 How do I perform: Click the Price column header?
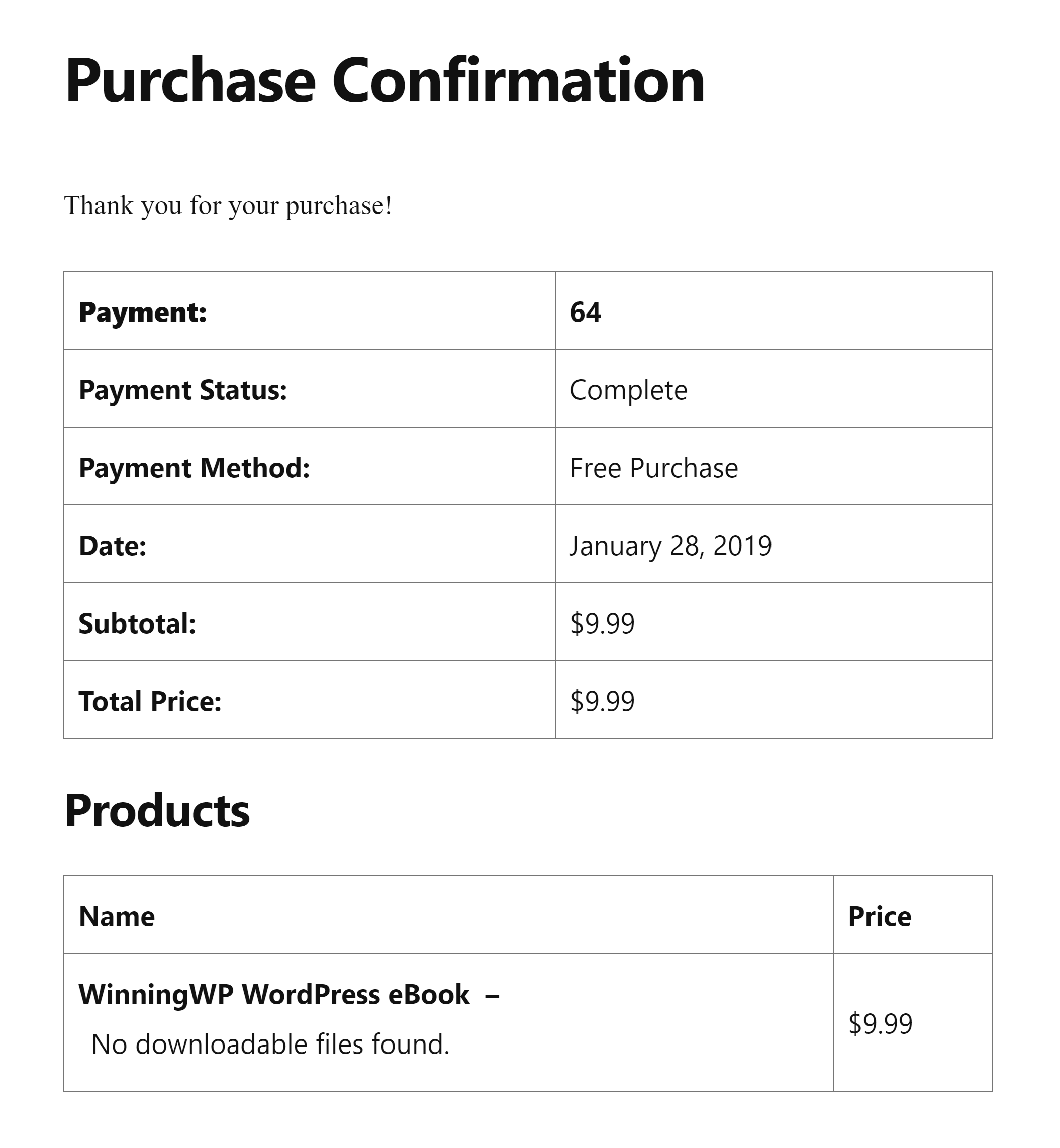tap(880, 917)
